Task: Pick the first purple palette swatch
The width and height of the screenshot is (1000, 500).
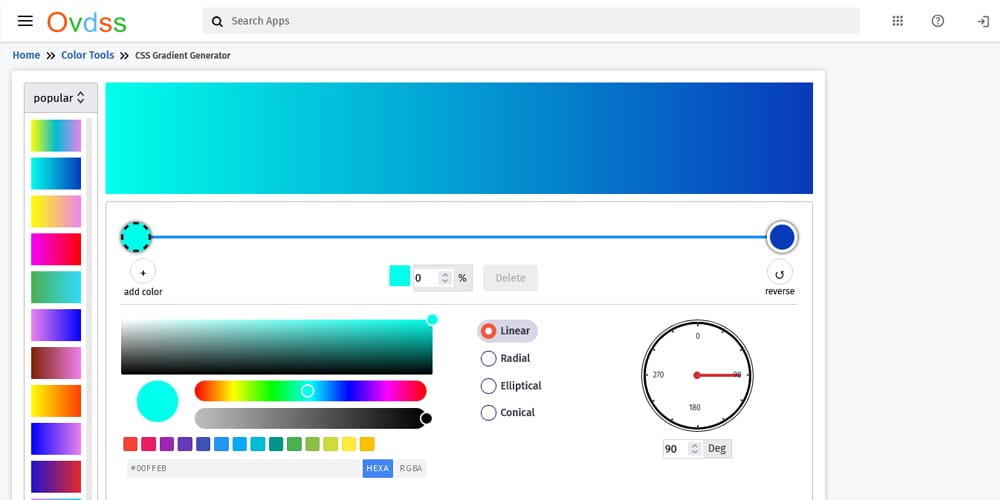Action: [166, 444]
